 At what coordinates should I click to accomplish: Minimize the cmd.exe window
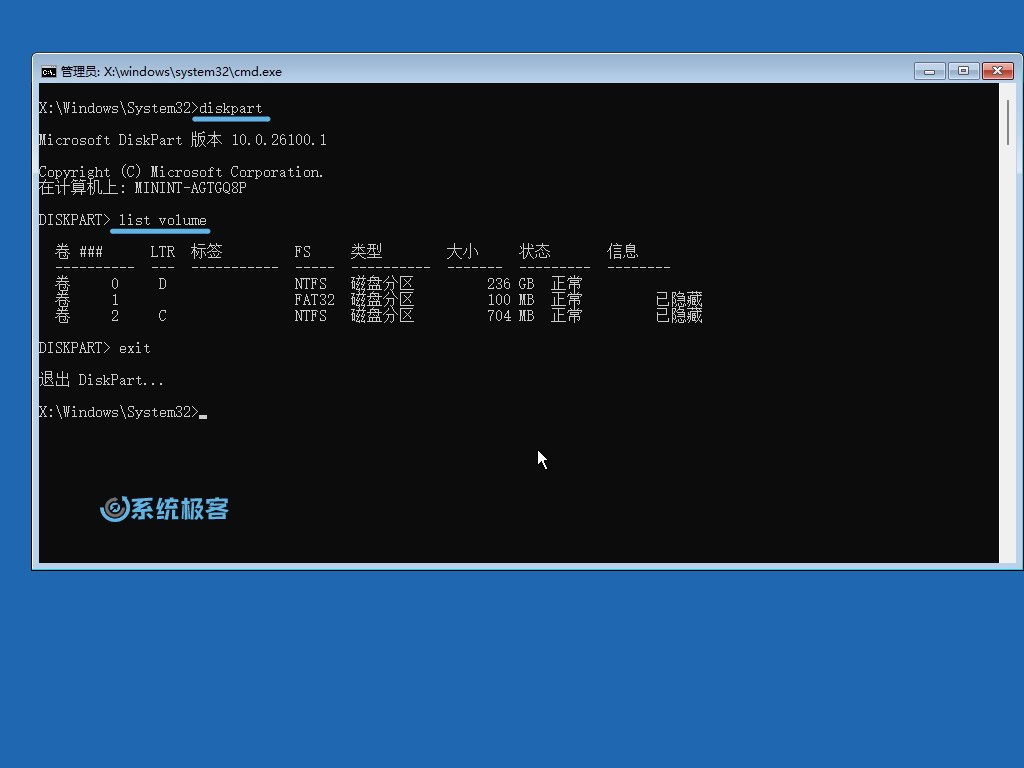(929, 71)
